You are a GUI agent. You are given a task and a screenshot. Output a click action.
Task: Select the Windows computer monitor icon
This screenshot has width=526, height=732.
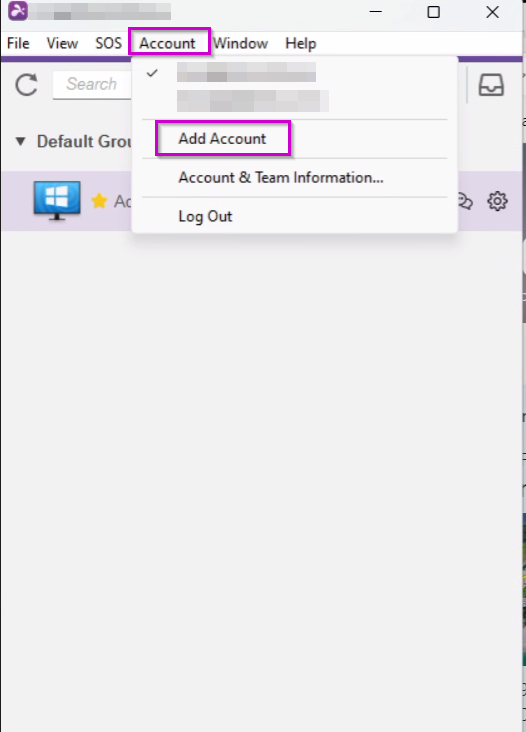pos(57,200)
